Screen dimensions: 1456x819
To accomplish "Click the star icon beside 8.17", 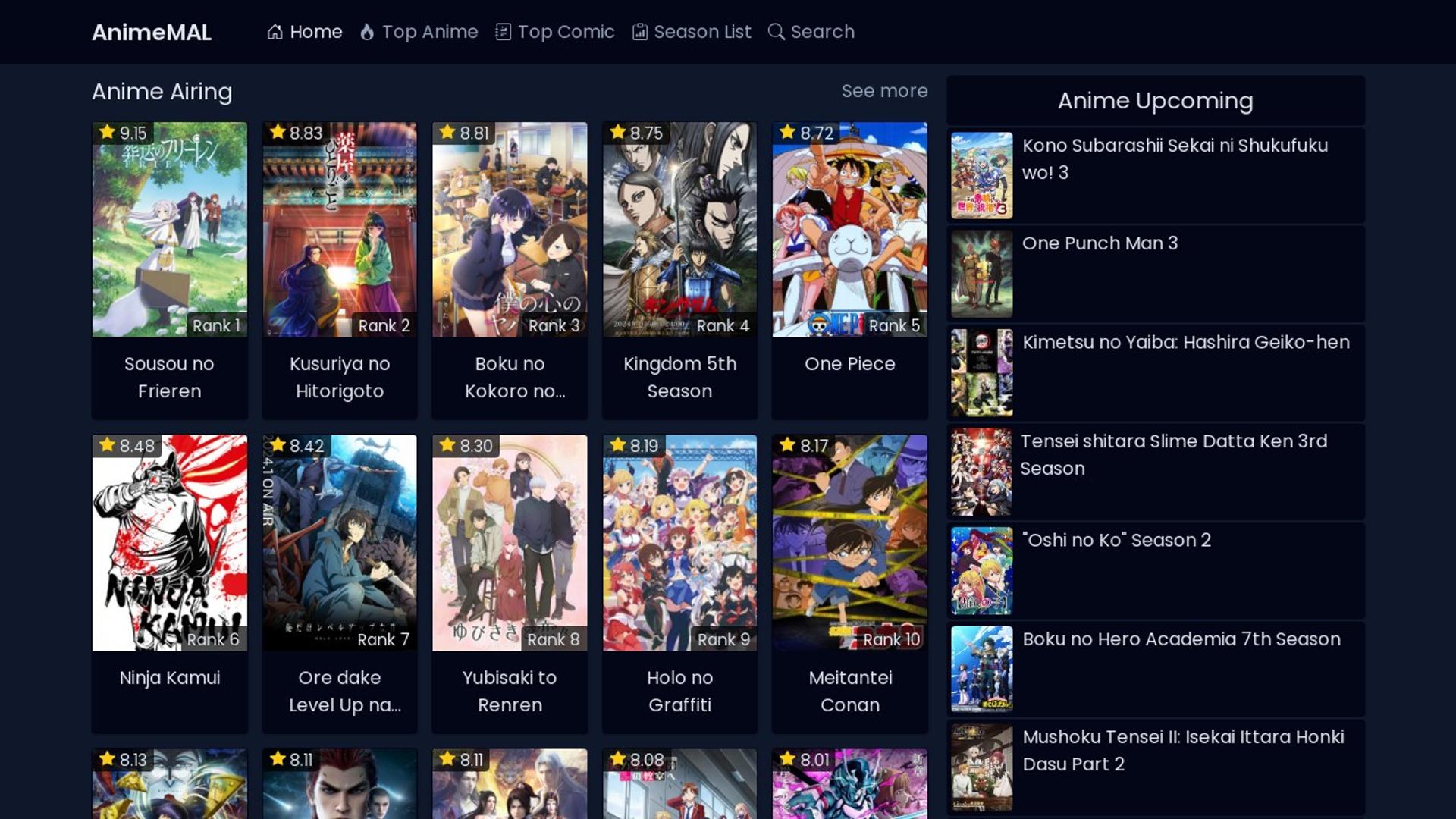I will click(788, 445).
